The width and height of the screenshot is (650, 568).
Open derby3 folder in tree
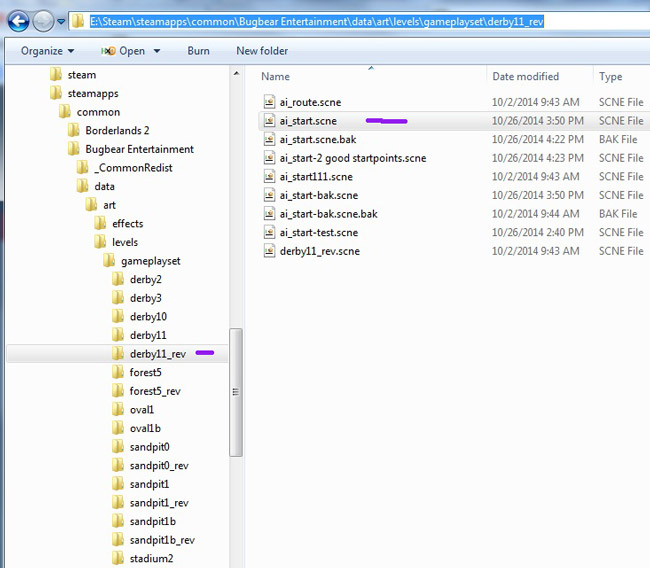coord(137,298)
